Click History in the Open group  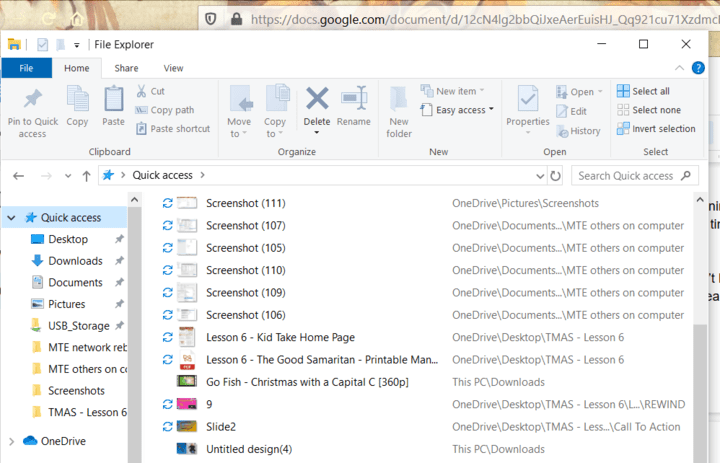(579, 131)
